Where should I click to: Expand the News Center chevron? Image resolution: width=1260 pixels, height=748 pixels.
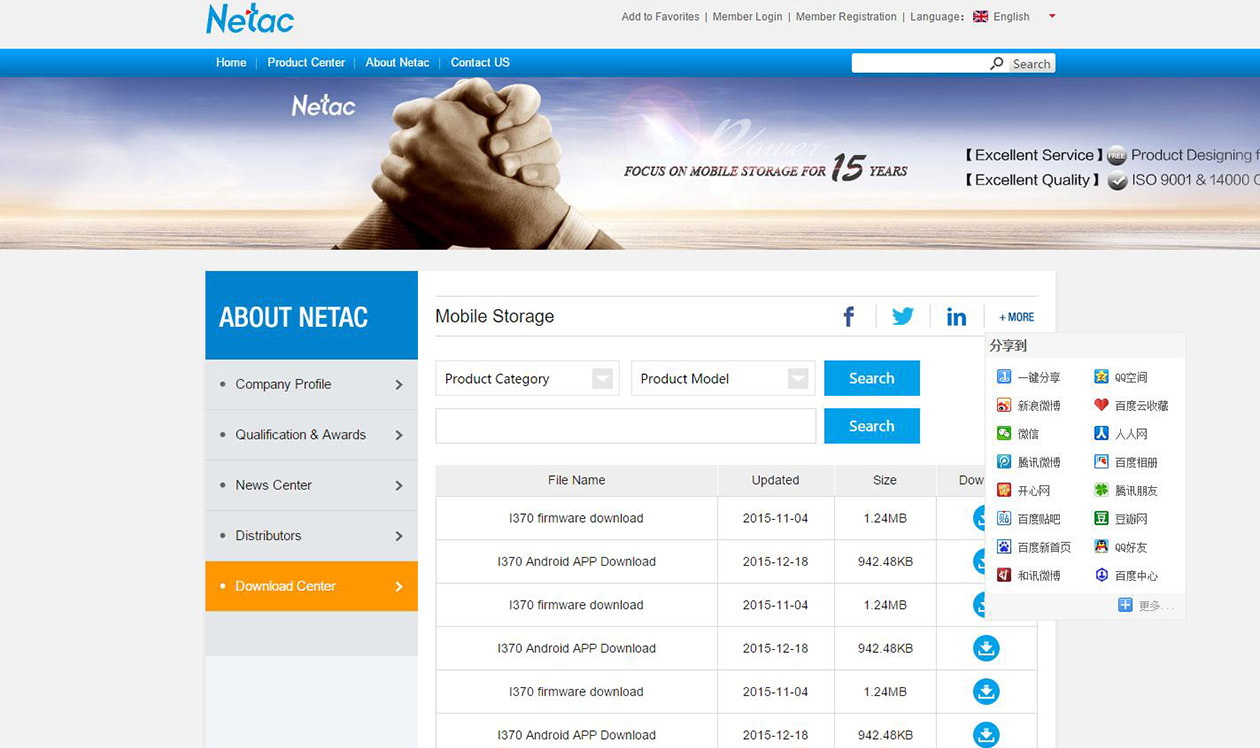tap(399, 485)
